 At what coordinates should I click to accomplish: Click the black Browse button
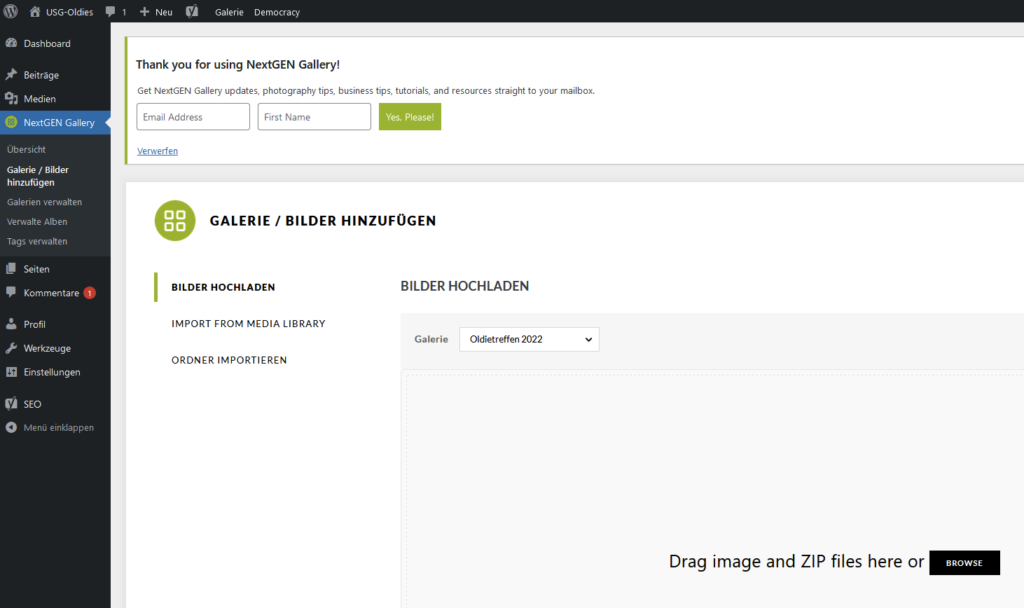964,562
